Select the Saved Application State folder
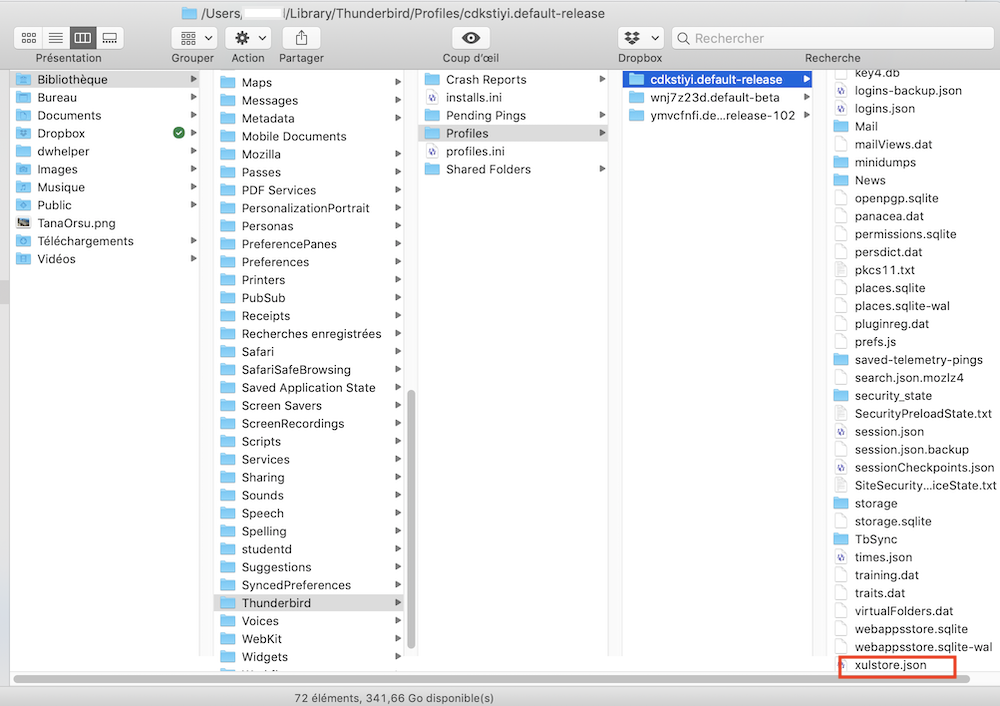 coord(309,387)
